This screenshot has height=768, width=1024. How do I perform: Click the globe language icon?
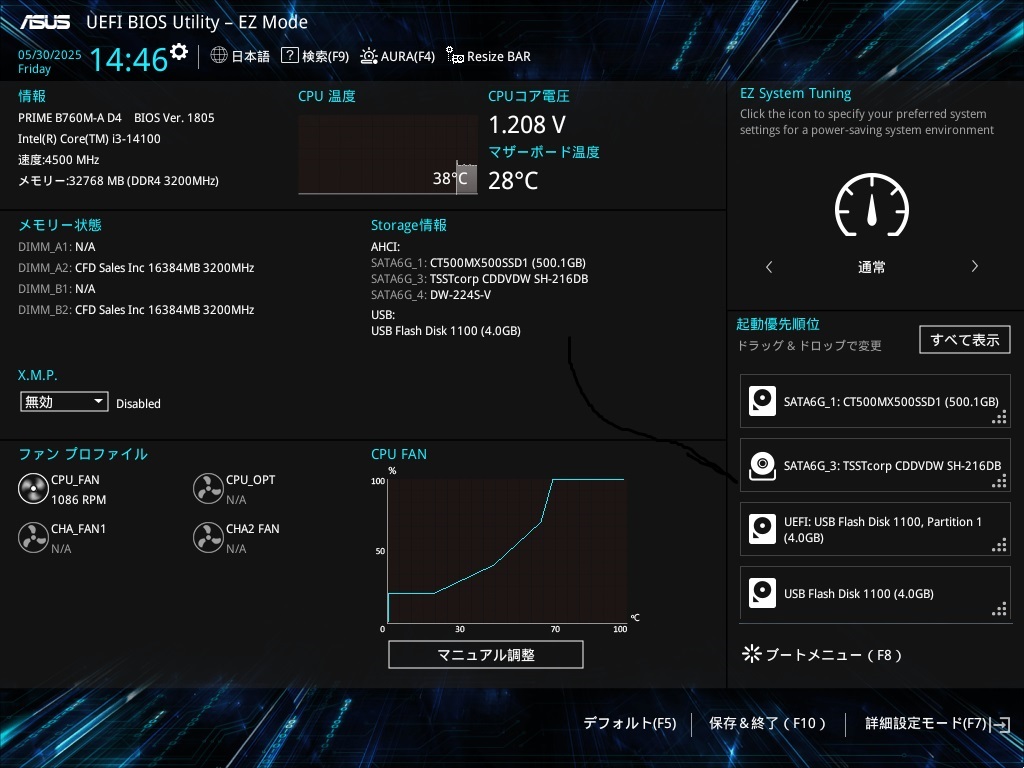coord(219,55)
